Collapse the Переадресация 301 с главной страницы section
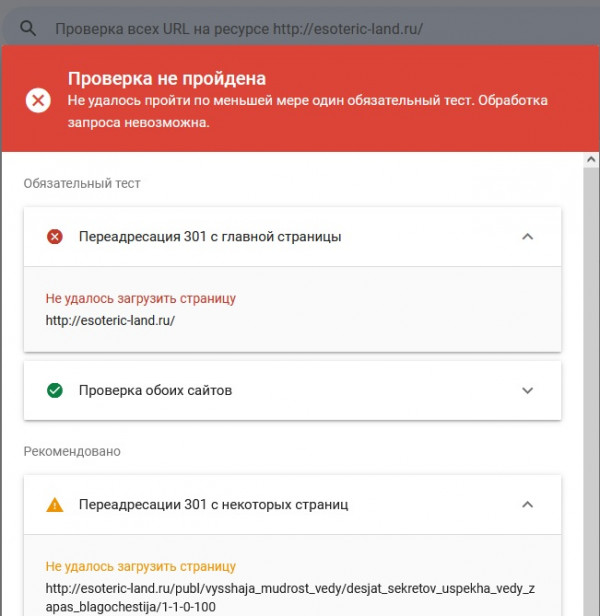Viewport: 600px width, 616px height. tap(527, 237)
